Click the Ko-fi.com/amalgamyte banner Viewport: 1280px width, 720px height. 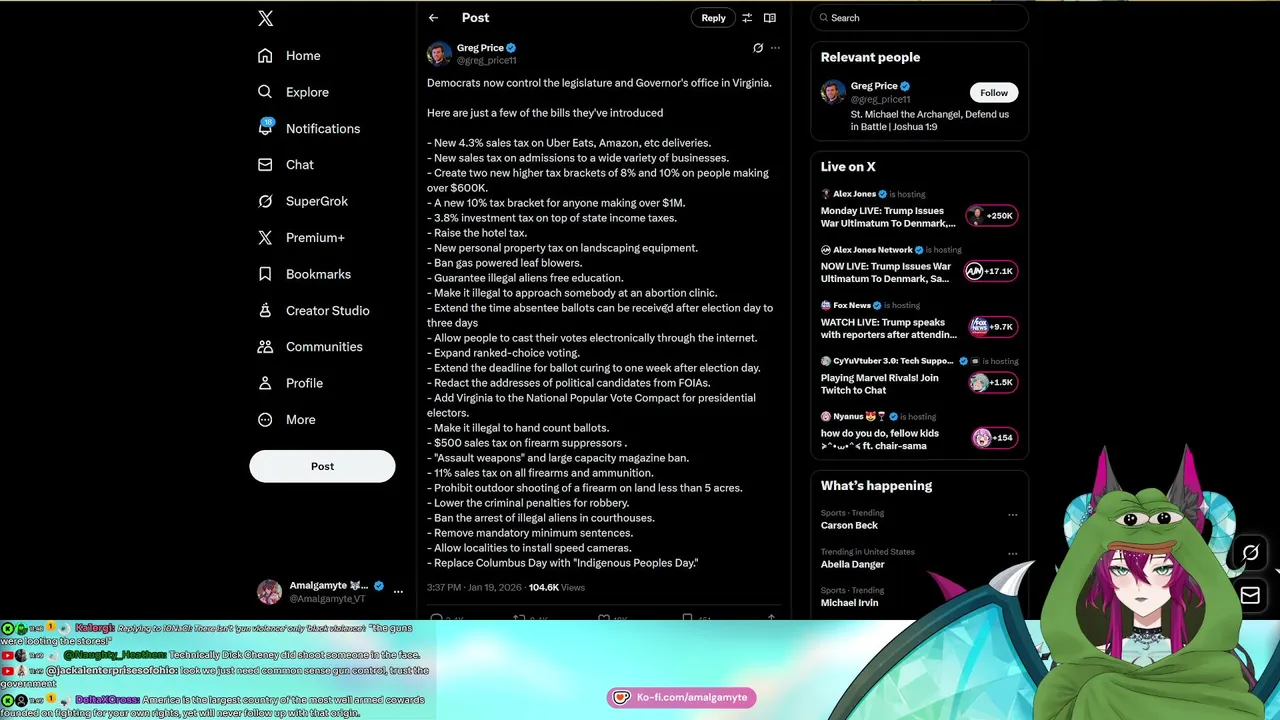point(681,698)
